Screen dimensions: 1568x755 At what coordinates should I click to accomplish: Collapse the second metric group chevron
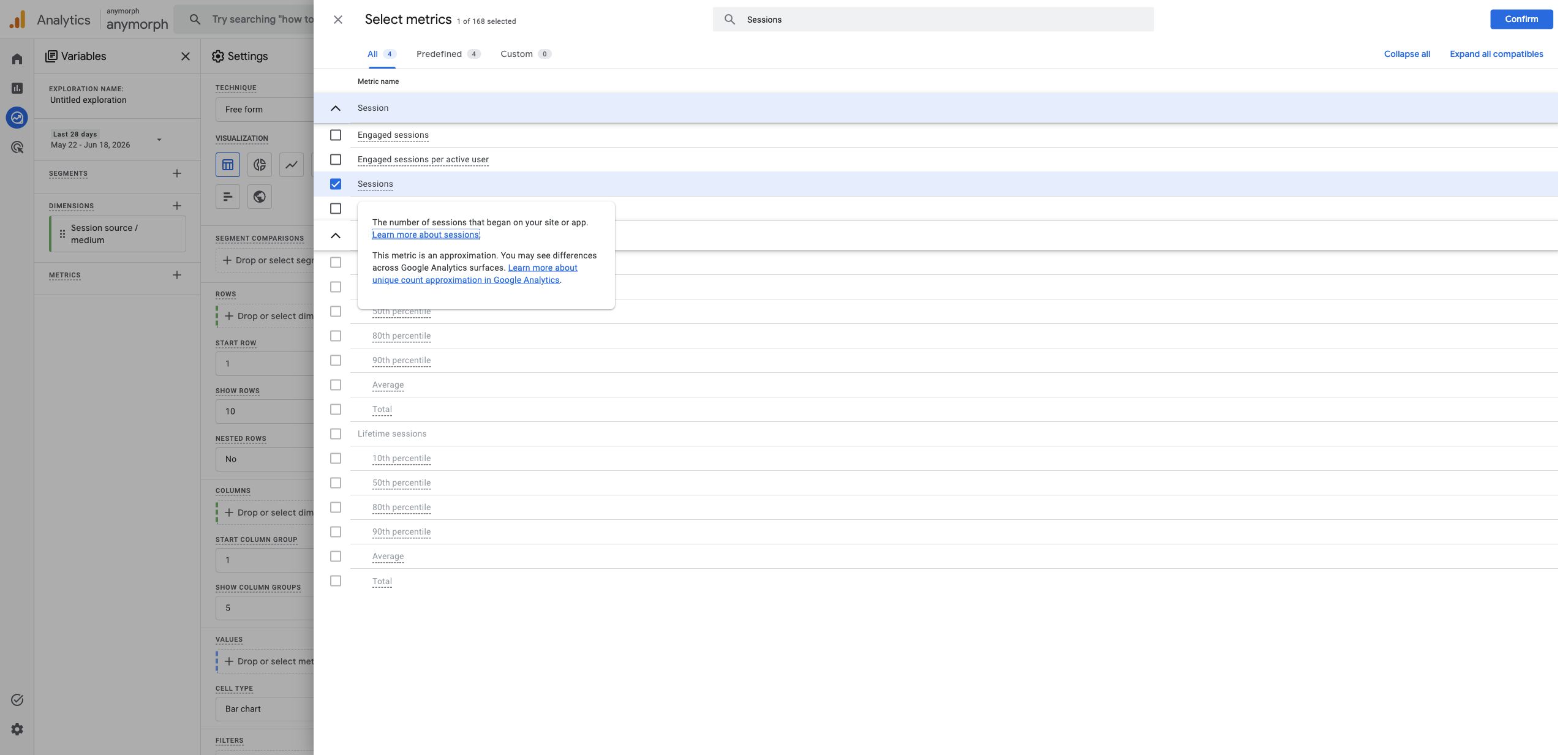336,235
